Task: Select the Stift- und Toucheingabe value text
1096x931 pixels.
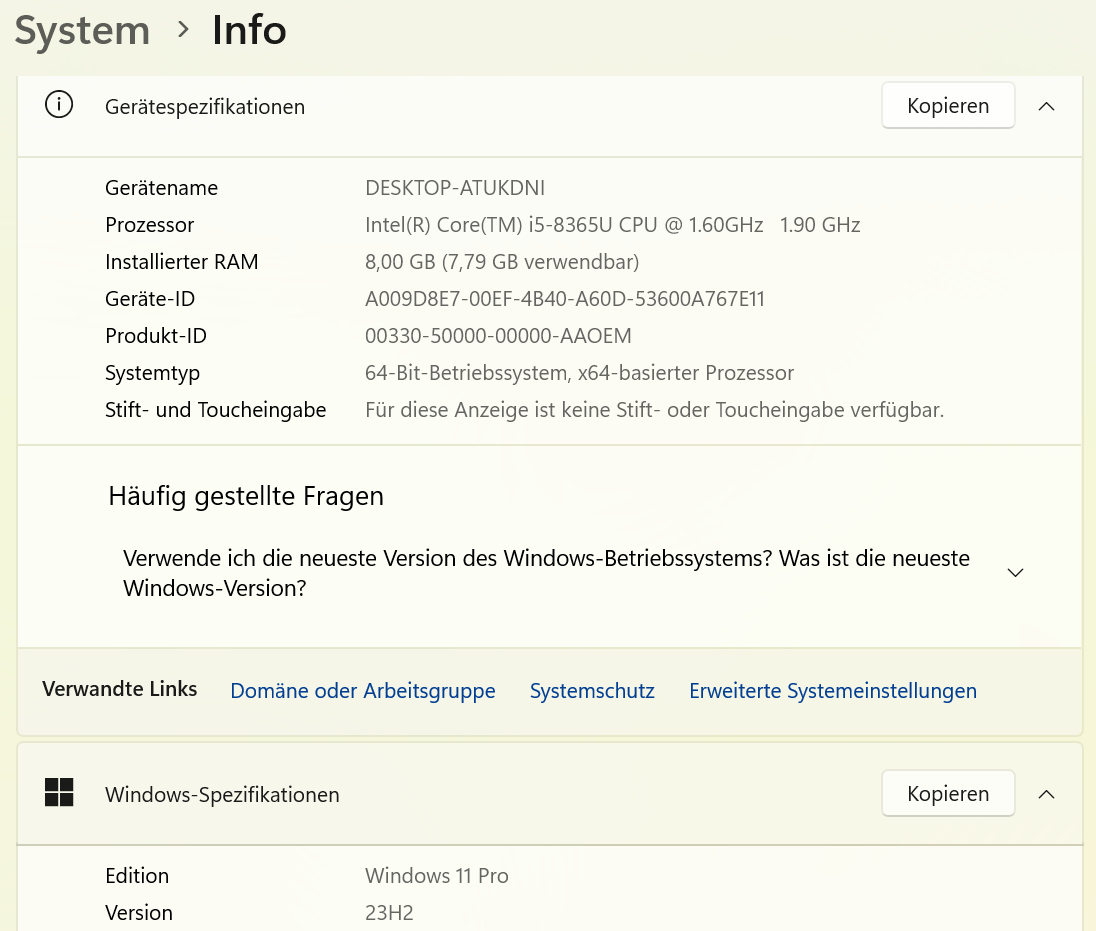Action: pos(654,410)
